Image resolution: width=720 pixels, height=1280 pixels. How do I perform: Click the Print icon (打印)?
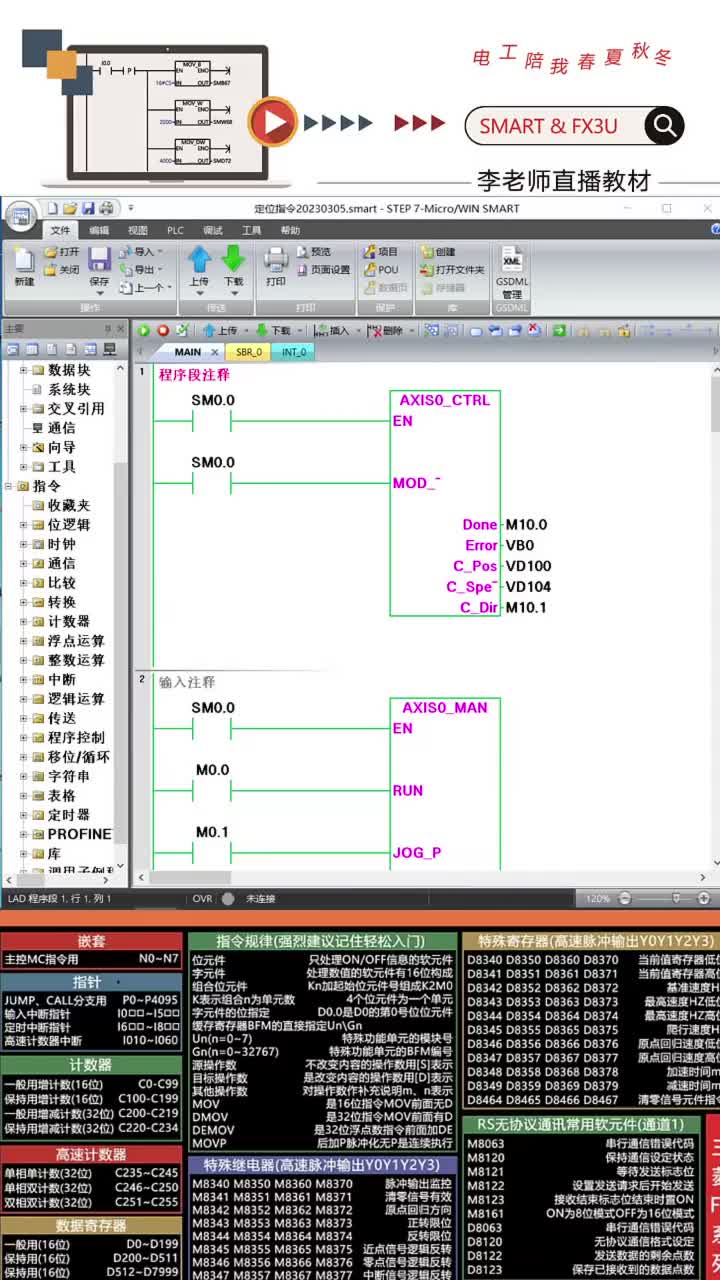pos(276,260)
